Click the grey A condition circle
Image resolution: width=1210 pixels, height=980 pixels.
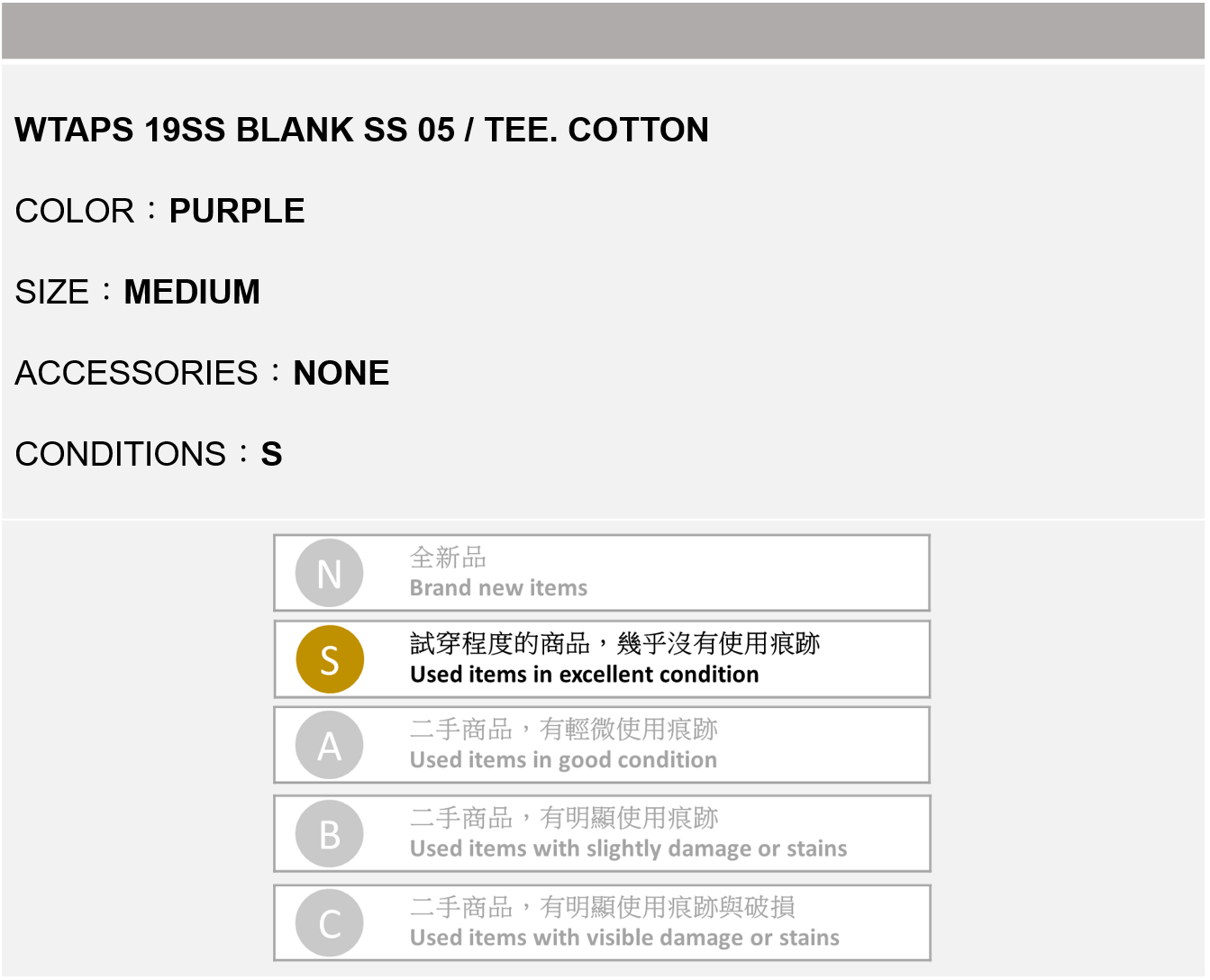pyautogui.click(x=330, y=745)
